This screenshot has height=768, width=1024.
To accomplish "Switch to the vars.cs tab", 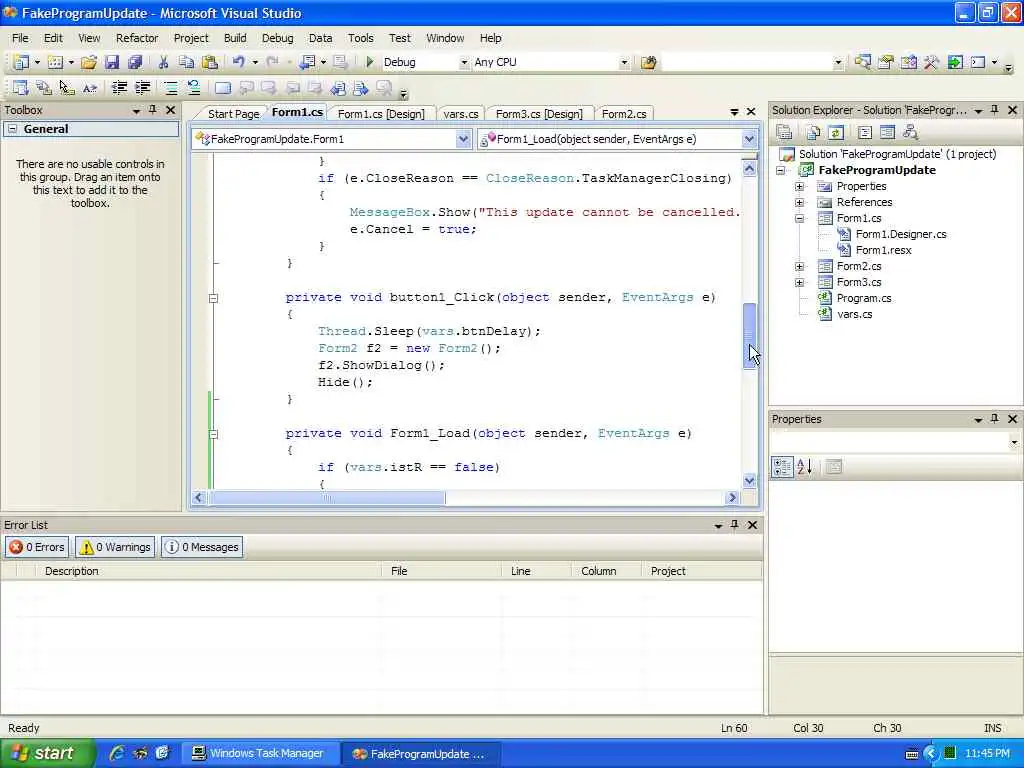I will pyautogui.click(x=460, y=114).
